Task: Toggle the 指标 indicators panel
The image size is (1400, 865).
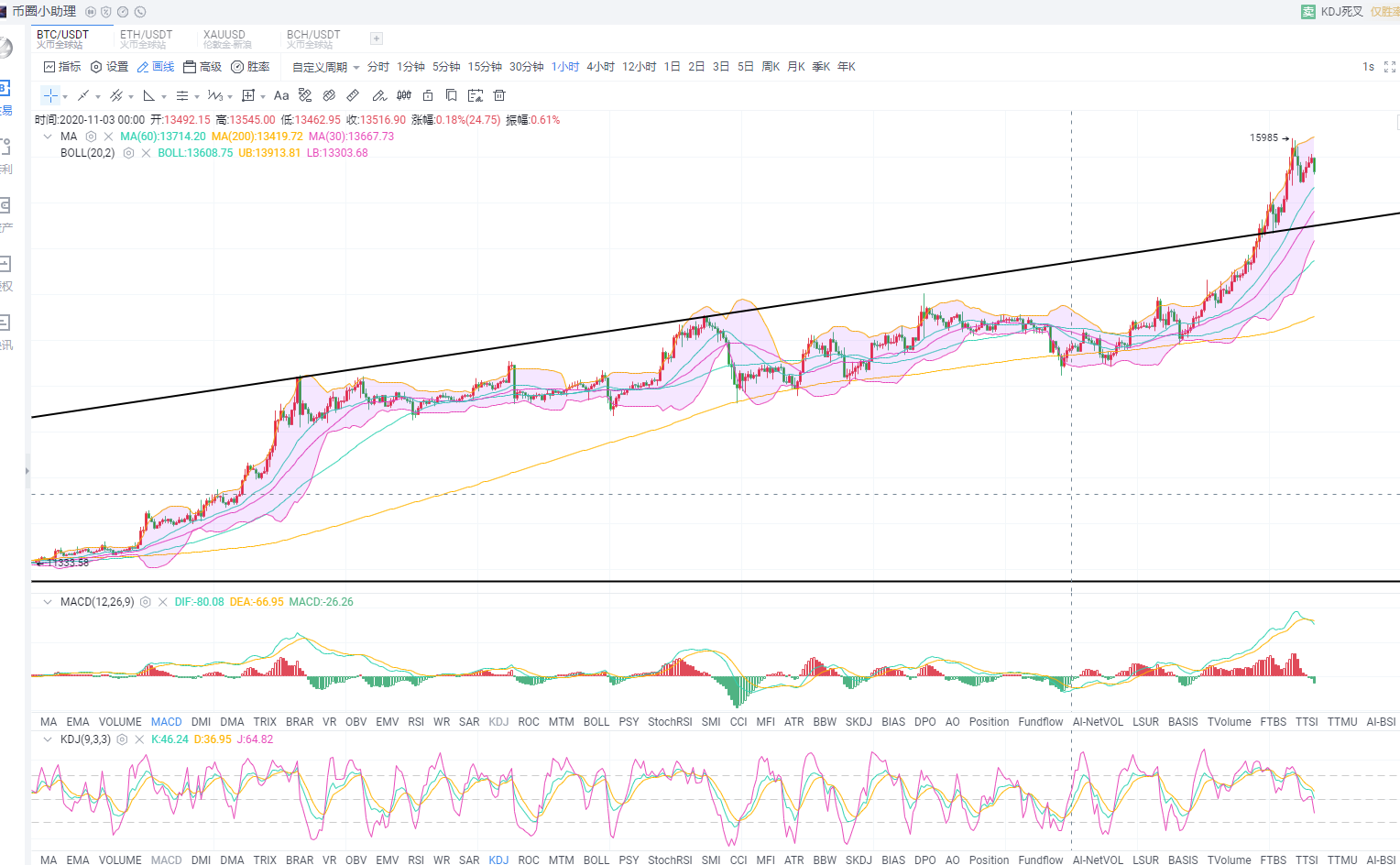Action: pyautogui.click(x=62, y=67)
